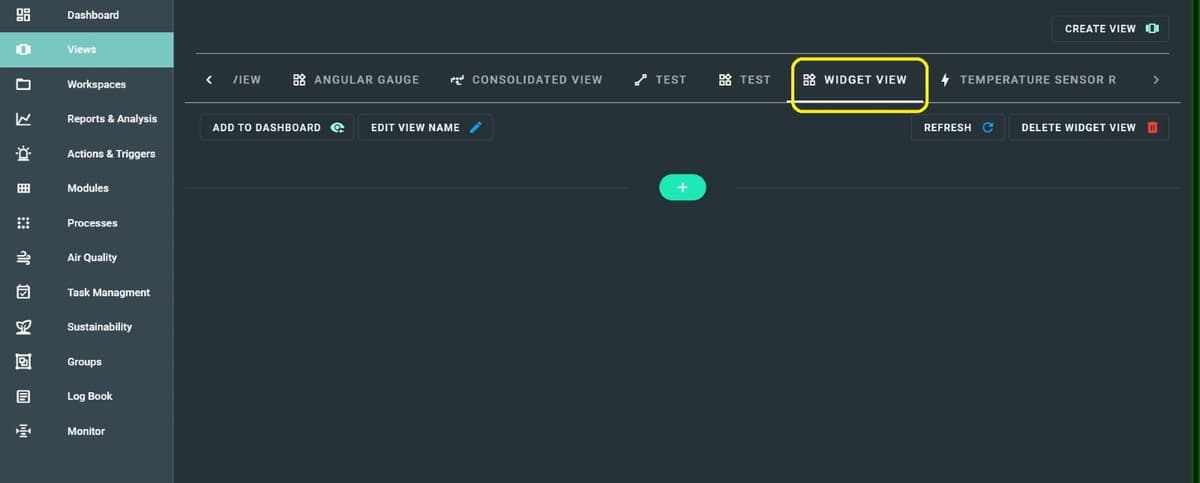Image resolution: width=1200 pixels, height=483 pixels.
Task: Open Actions & Triggers in the sidebar
Action: pos(87,154)
